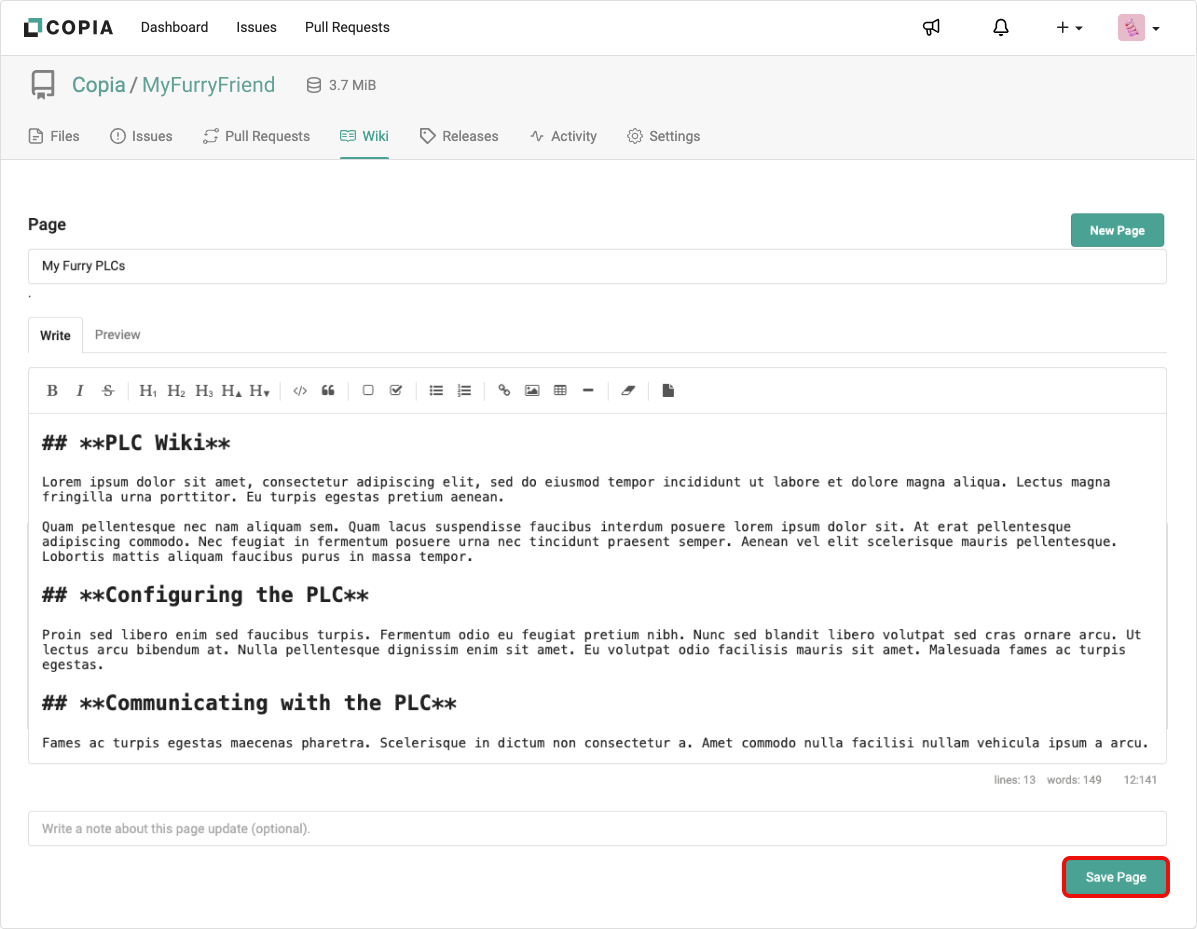Viewport: 1197px width, 929px height.
Task: Switch to the Preview tab
Action: coord(117,335)
